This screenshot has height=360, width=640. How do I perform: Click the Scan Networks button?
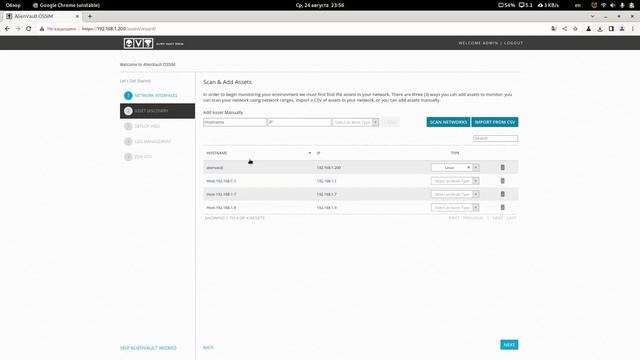tap(448, 122)
